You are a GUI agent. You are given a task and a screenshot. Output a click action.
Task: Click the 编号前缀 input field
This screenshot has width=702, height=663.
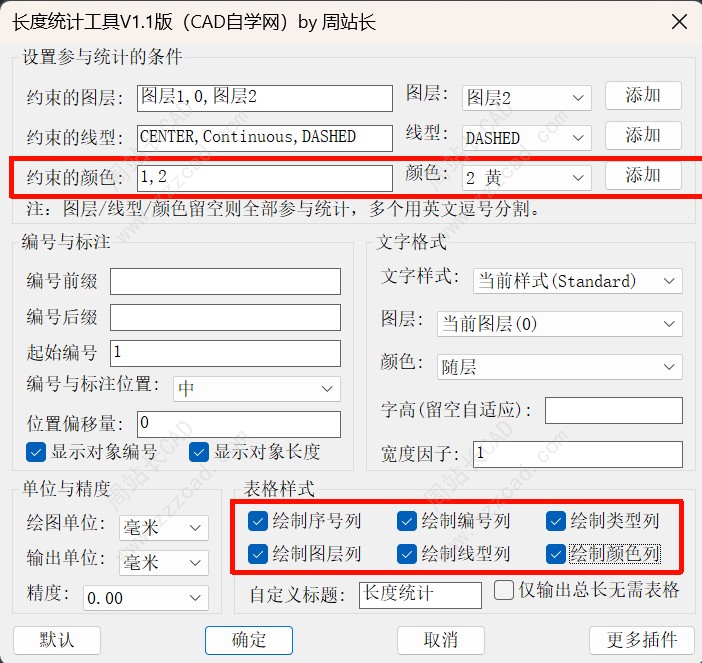tap(225, 282)
